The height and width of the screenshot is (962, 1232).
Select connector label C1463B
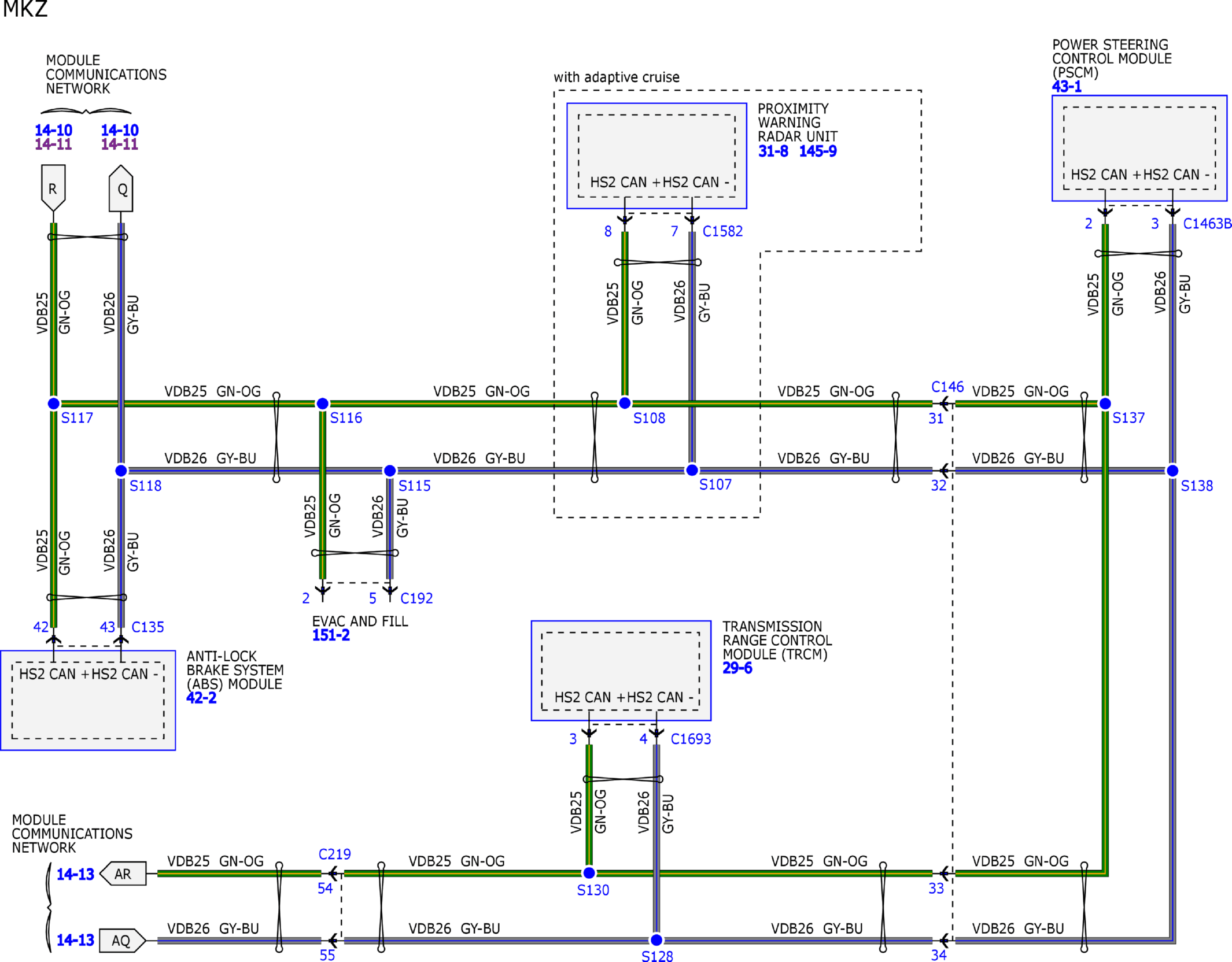[1207, 224]
